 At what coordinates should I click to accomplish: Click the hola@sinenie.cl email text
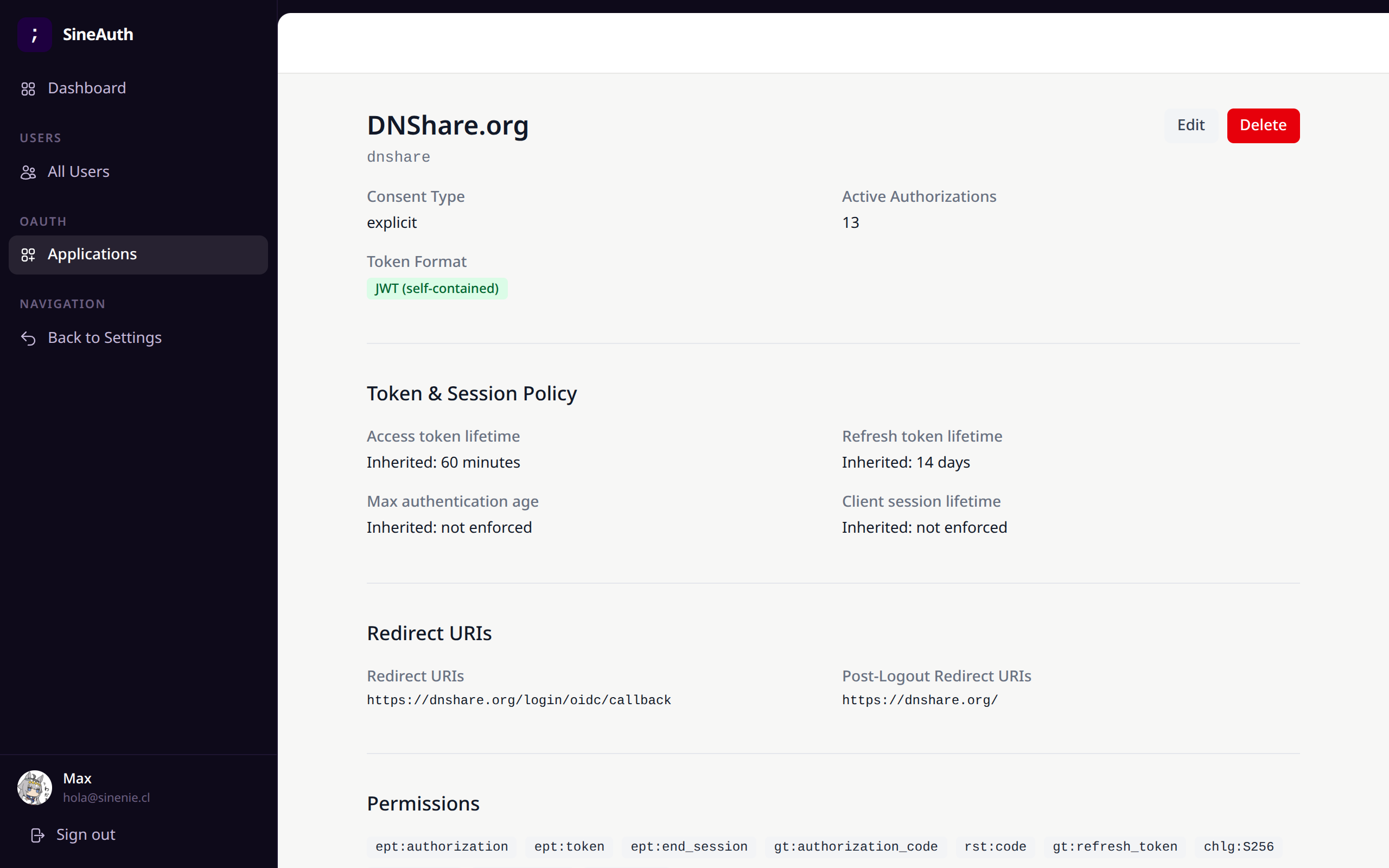[106, 798]
